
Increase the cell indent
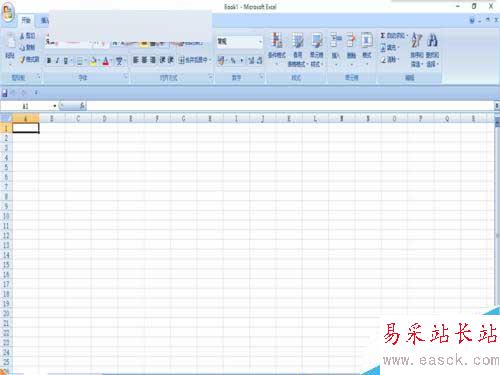click(171, 60)
